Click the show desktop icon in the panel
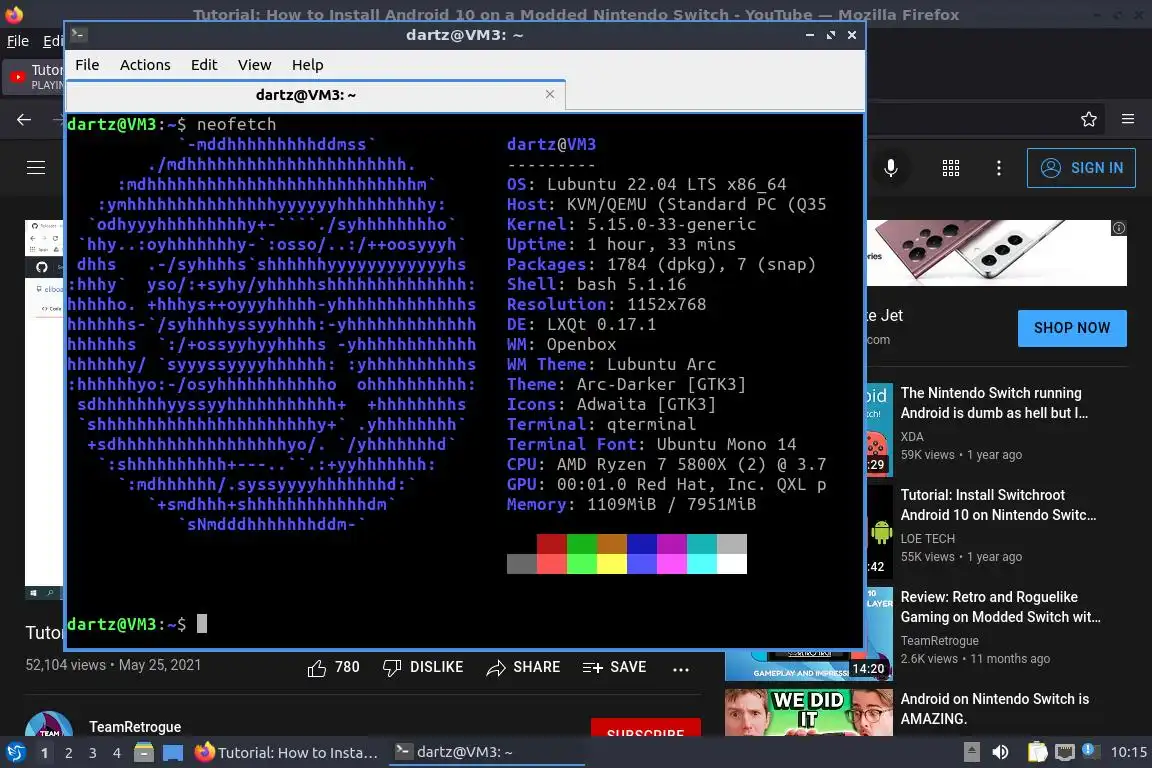The width and height of the screenshot is (1152, 768). click(173, 752)
